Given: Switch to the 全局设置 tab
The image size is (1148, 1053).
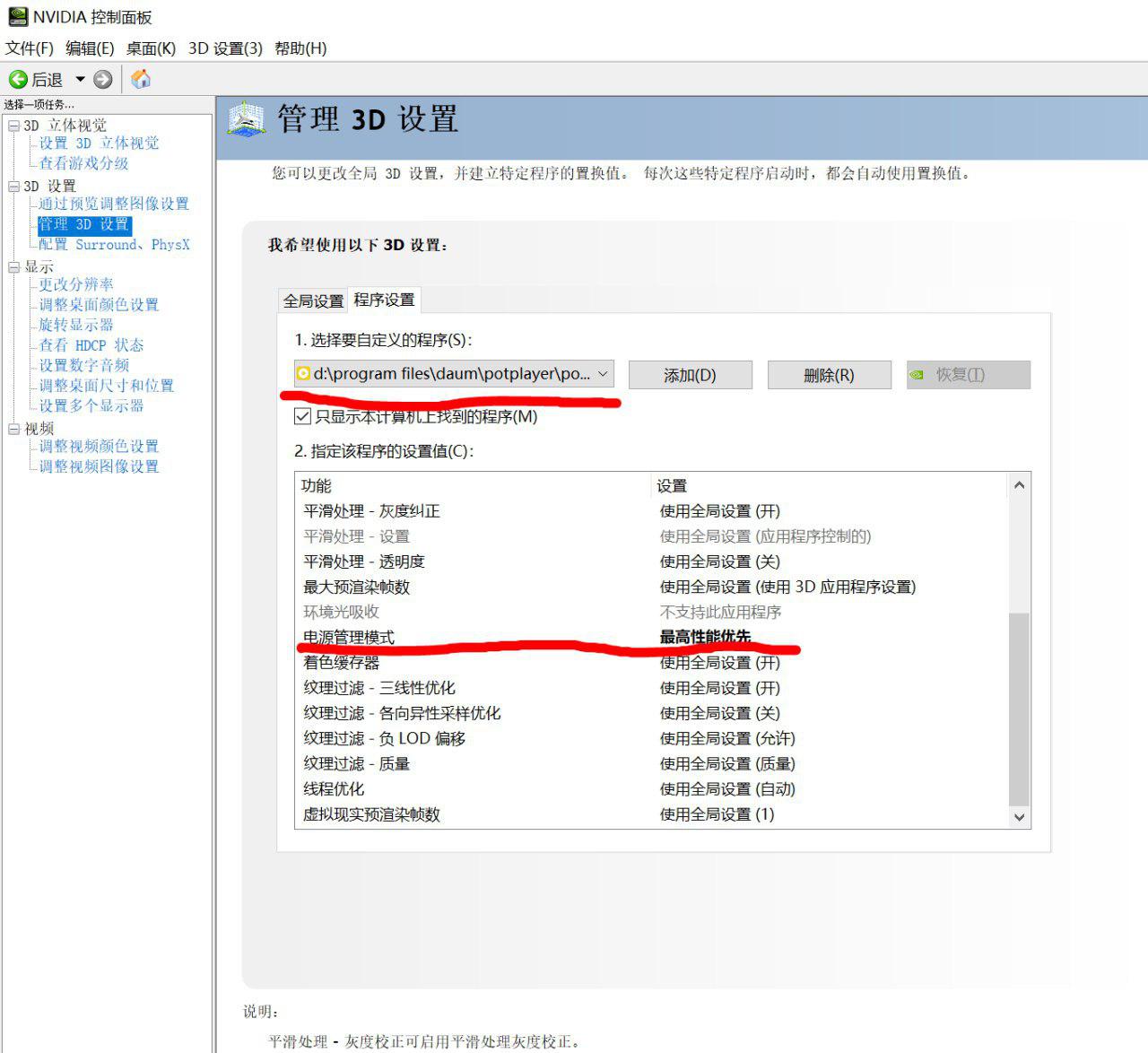Looking at the screenshot, I should [313, 300].
